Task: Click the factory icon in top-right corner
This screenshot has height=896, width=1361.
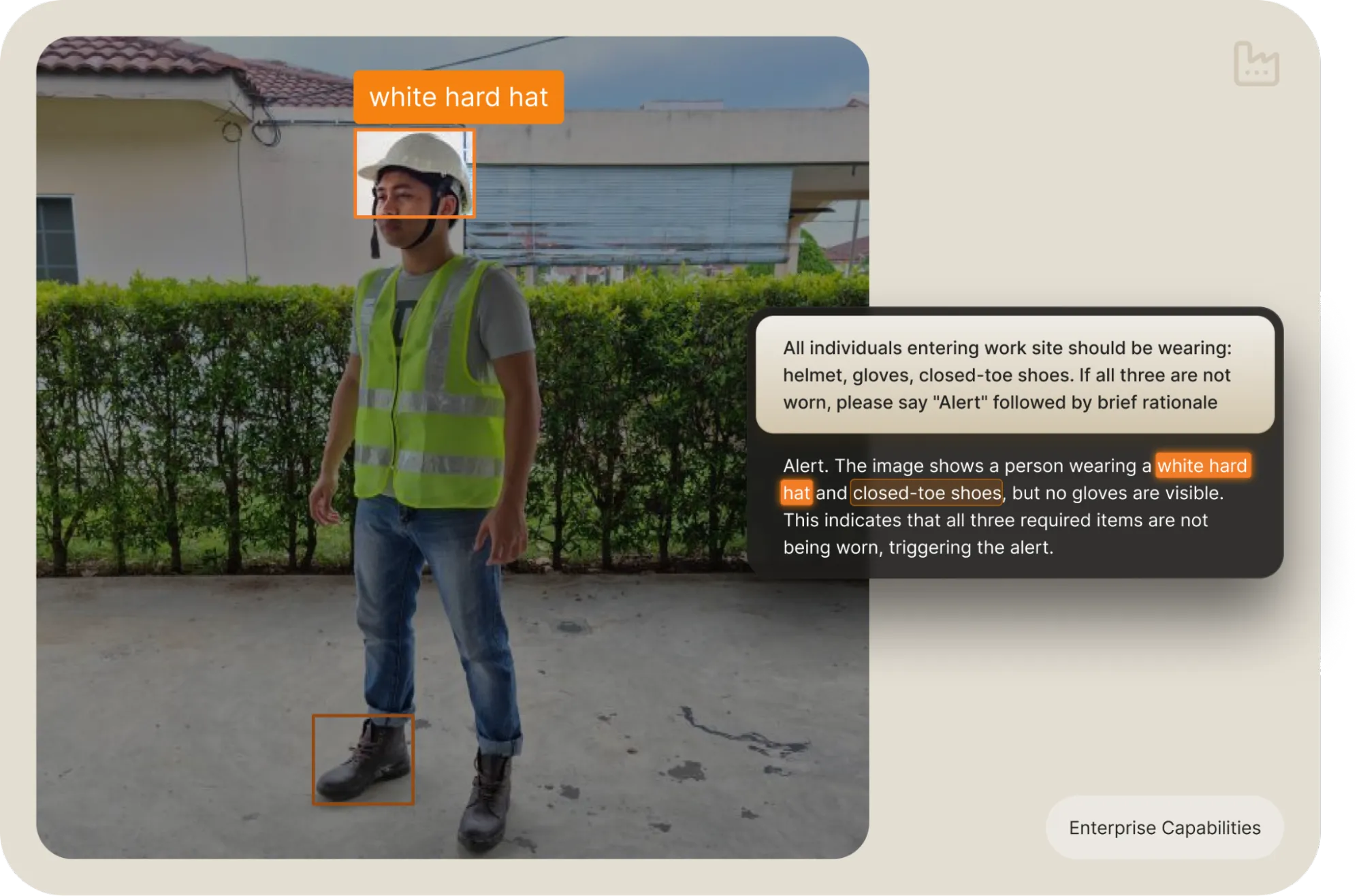Action: 1256,64
